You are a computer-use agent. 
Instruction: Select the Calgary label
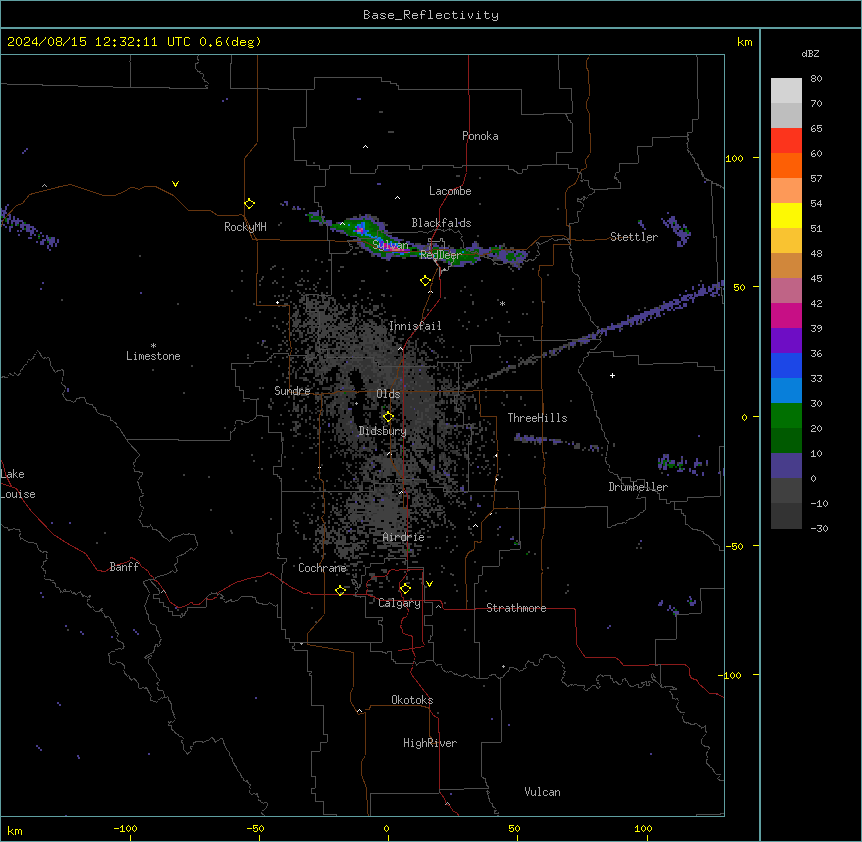(399, 603)
